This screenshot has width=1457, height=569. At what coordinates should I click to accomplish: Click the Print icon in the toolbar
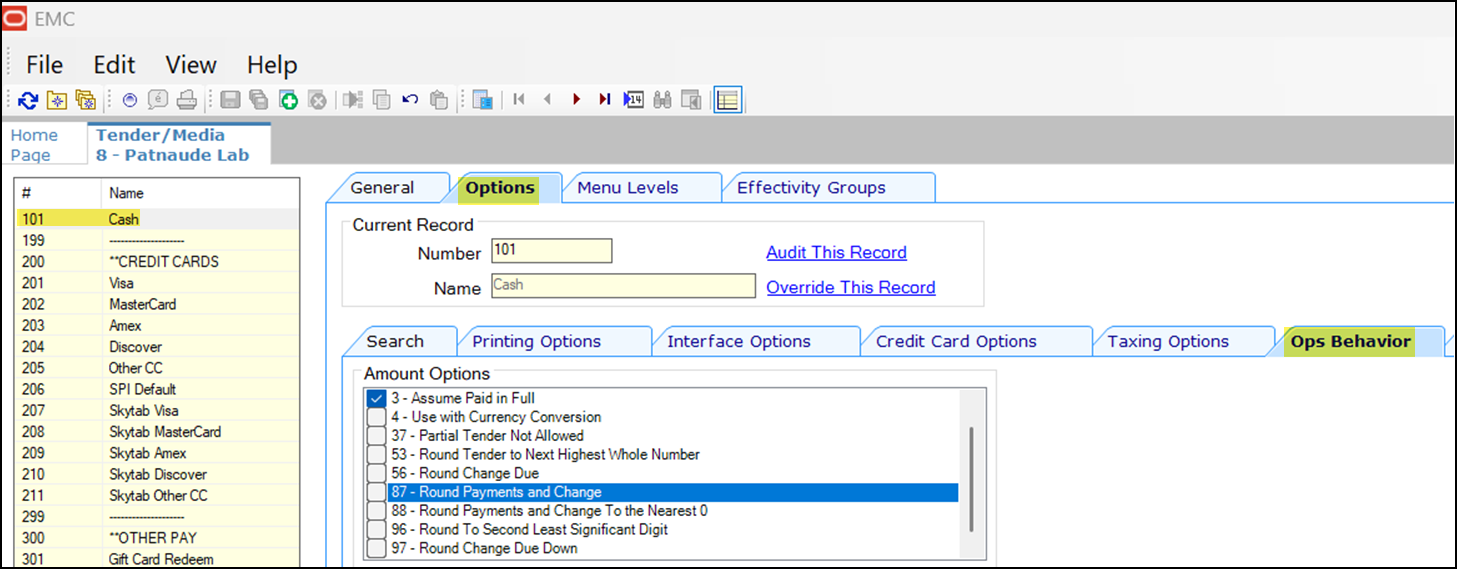tap(186, 100)
